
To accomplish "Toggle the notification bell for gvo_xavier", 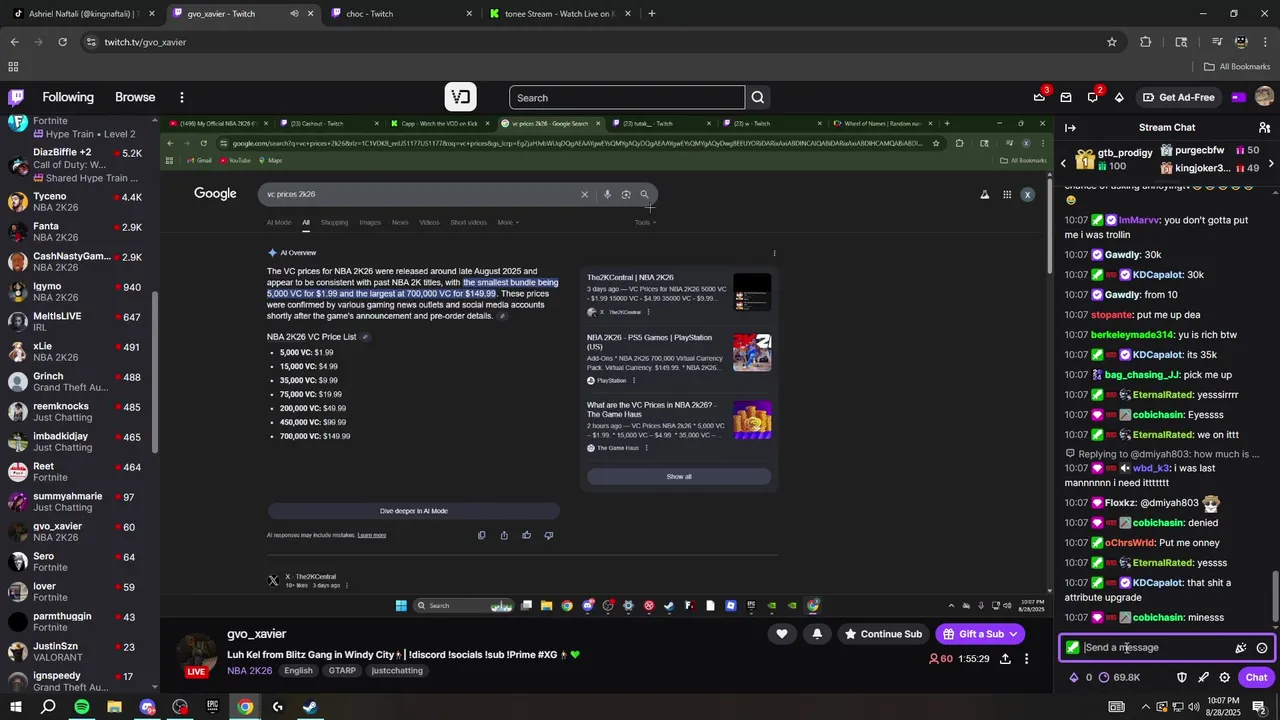I will tap(817, 633).
